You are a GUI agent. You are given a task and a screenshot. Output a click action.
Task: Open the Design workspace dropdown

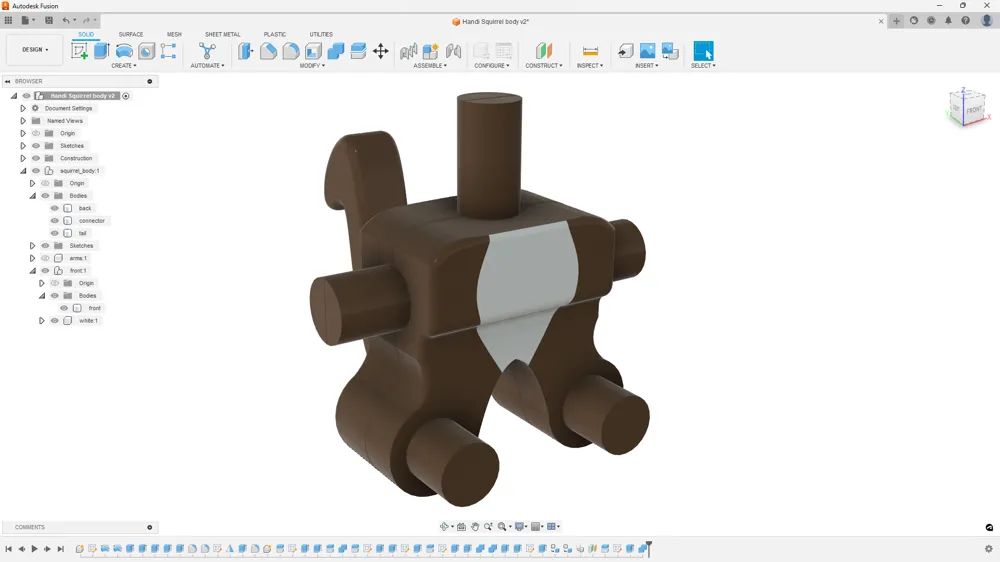[x=35, y=50]
